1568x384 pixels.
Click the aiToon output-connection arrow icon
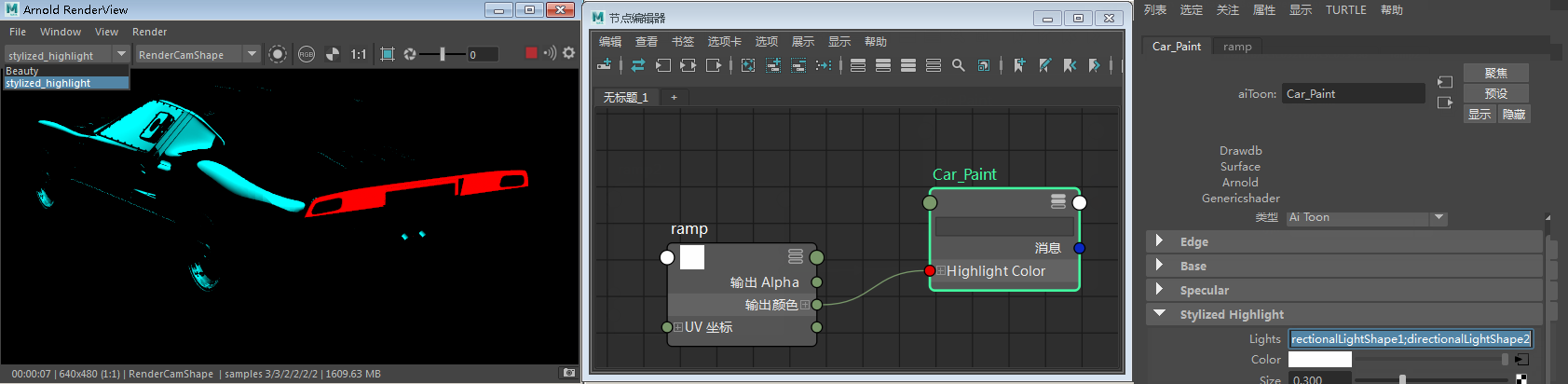pos(1445,103)
